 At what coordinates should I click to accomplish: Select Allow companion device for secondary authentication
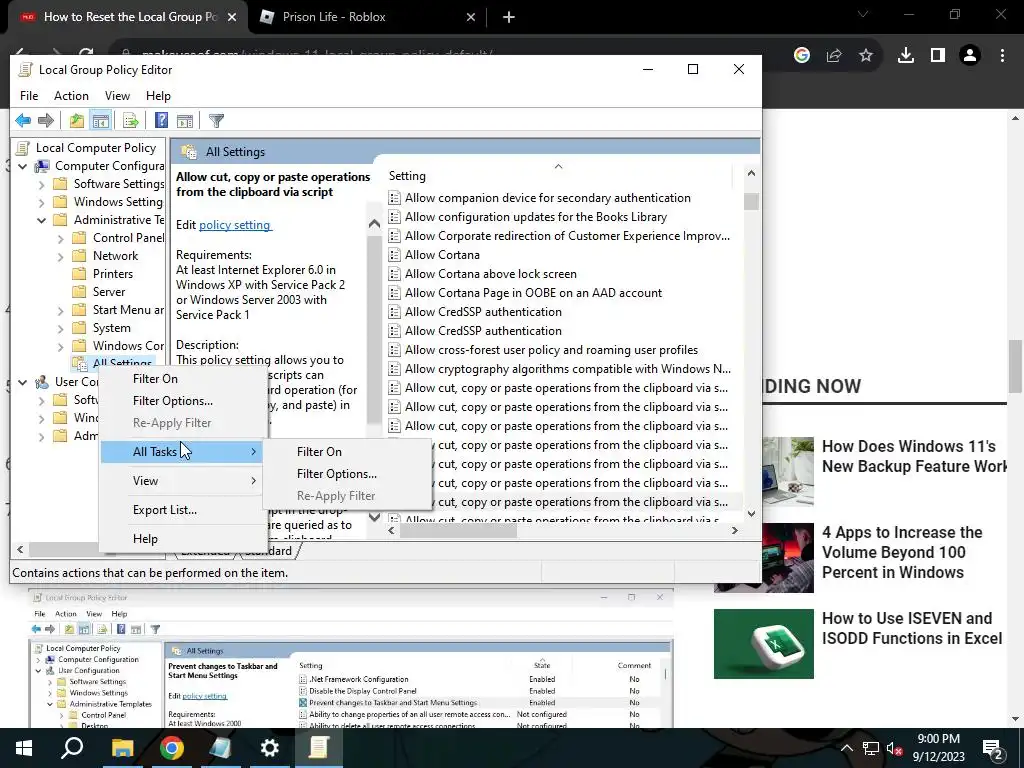pyautogui.click(x=547, y=198)
